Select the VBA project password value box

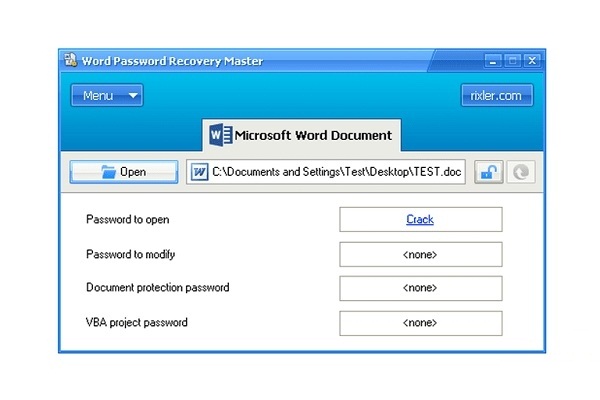click(x=420, y=323)
